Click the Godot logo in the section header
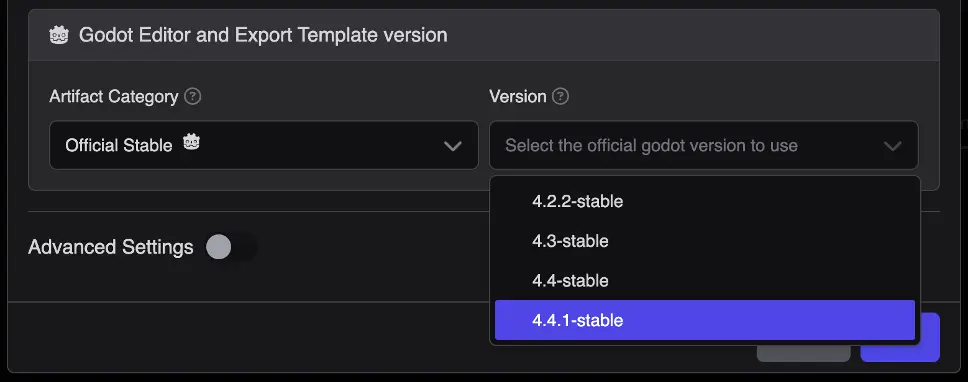The image size is (968, 382). pyautogui.click(x=59, y=35)
